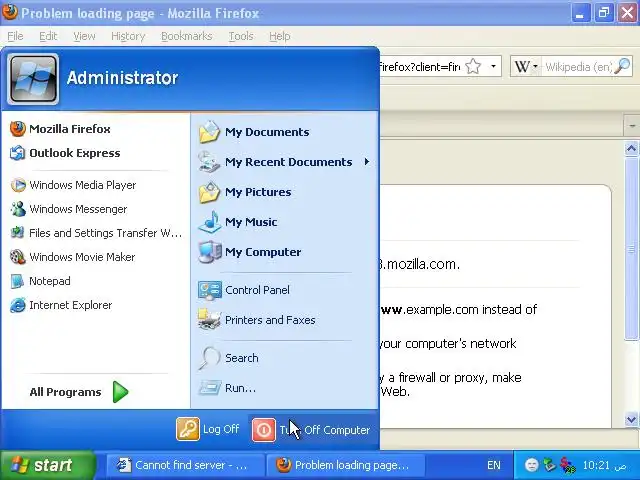Viewport: 640px width, 480px height.
Task: Click Turn Off Computer button
Action: pyautogui.click(x=311, y=429)
